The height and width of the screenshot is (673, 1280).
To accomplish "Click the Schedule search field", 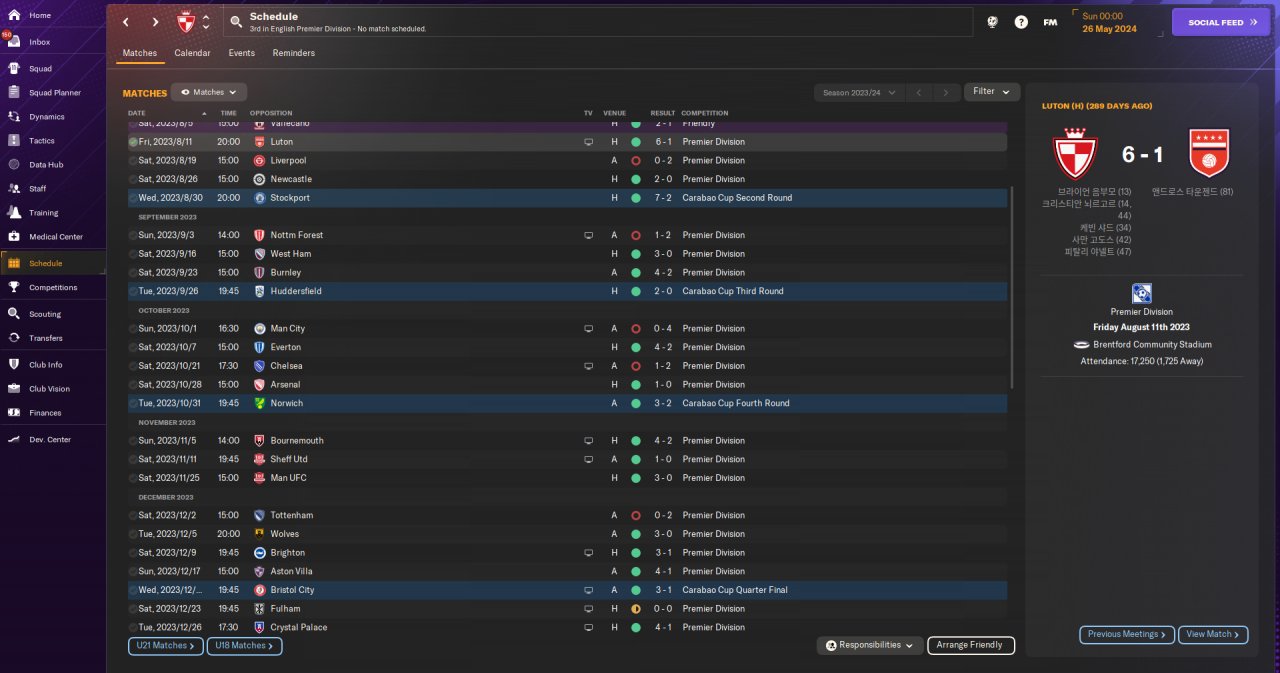I will 597,22.
